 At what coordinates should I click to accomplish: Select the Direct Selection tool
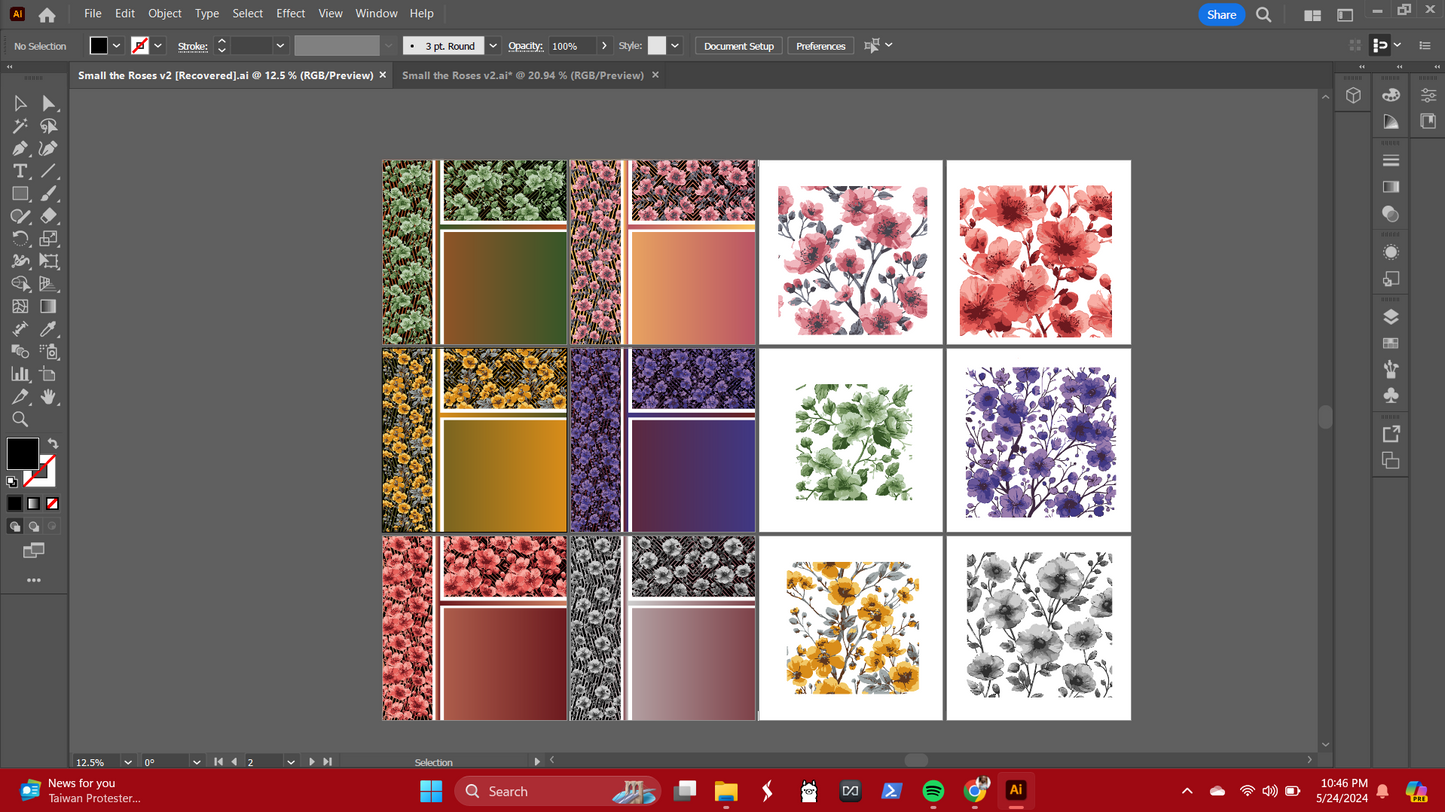click(48, 103)
